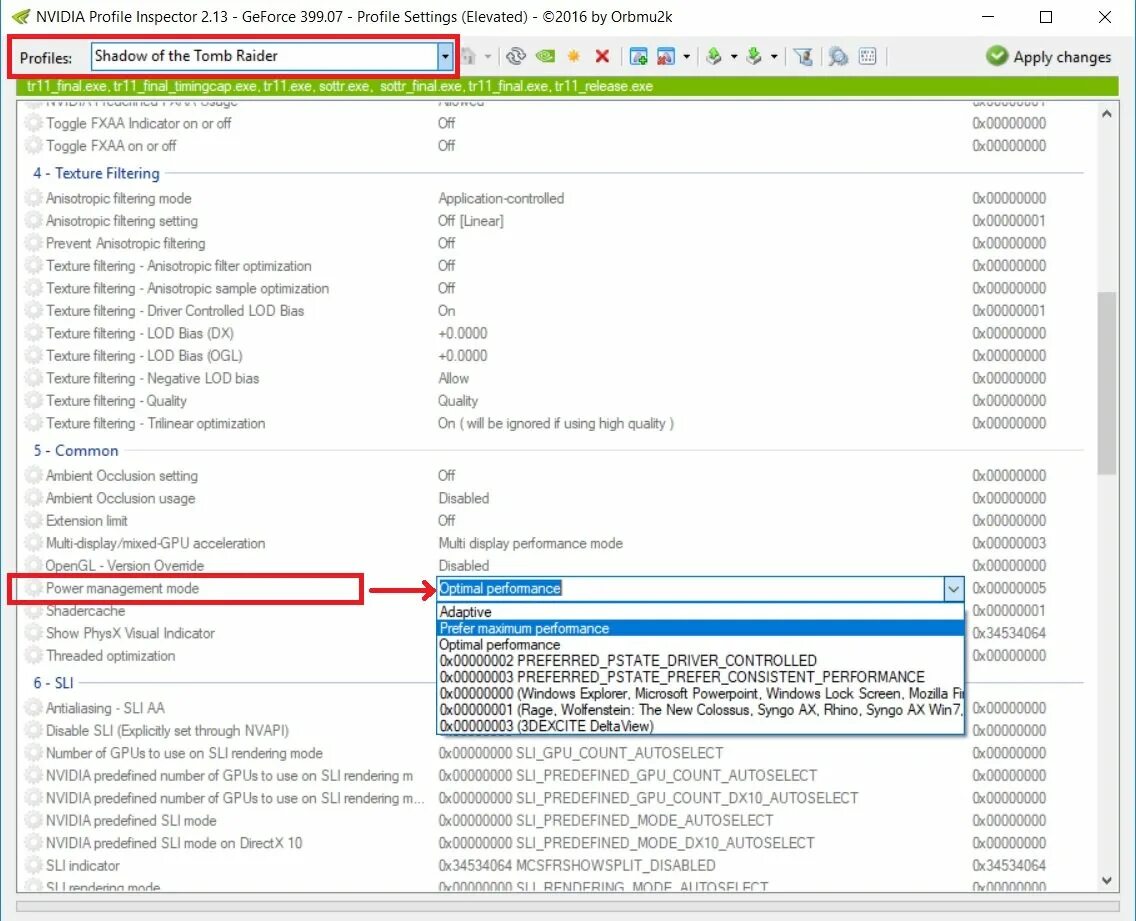The height and width of the screenshot is (921, 1136).
Task: Click the gear icon beside Threaded optimization
Action: coord(33,656)
